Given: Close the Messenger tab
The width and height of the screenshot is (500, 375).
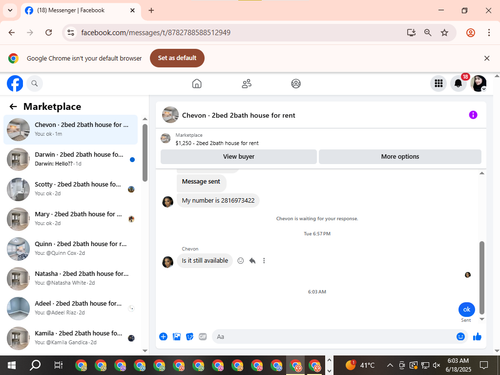Looking at the screenshot, I should pos(132,11).
